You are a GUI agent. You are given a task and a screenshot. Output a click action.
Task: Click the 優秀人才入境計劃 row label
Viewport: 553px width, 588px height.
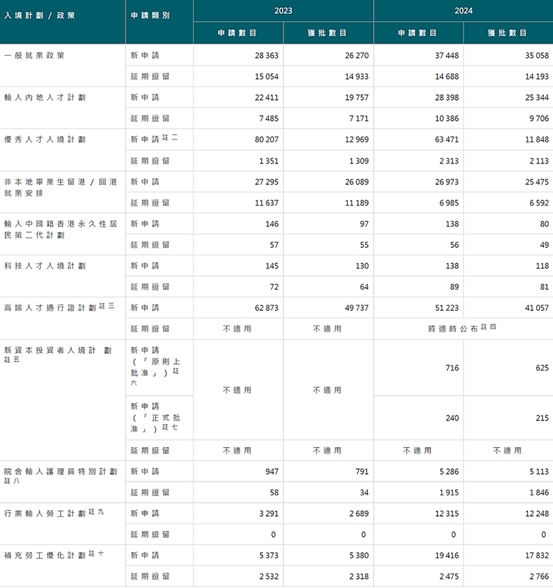[x=45, y=140]
